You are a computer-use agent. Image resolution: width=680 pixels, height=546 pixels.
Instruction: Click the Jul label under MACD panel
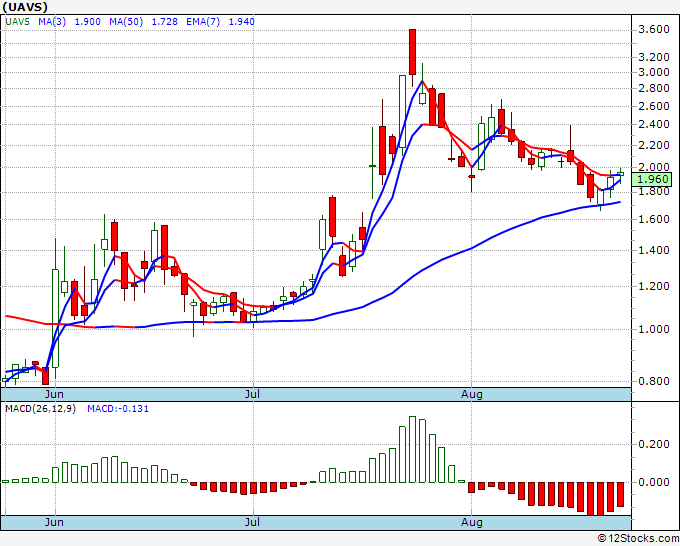(x=252, y=522)
